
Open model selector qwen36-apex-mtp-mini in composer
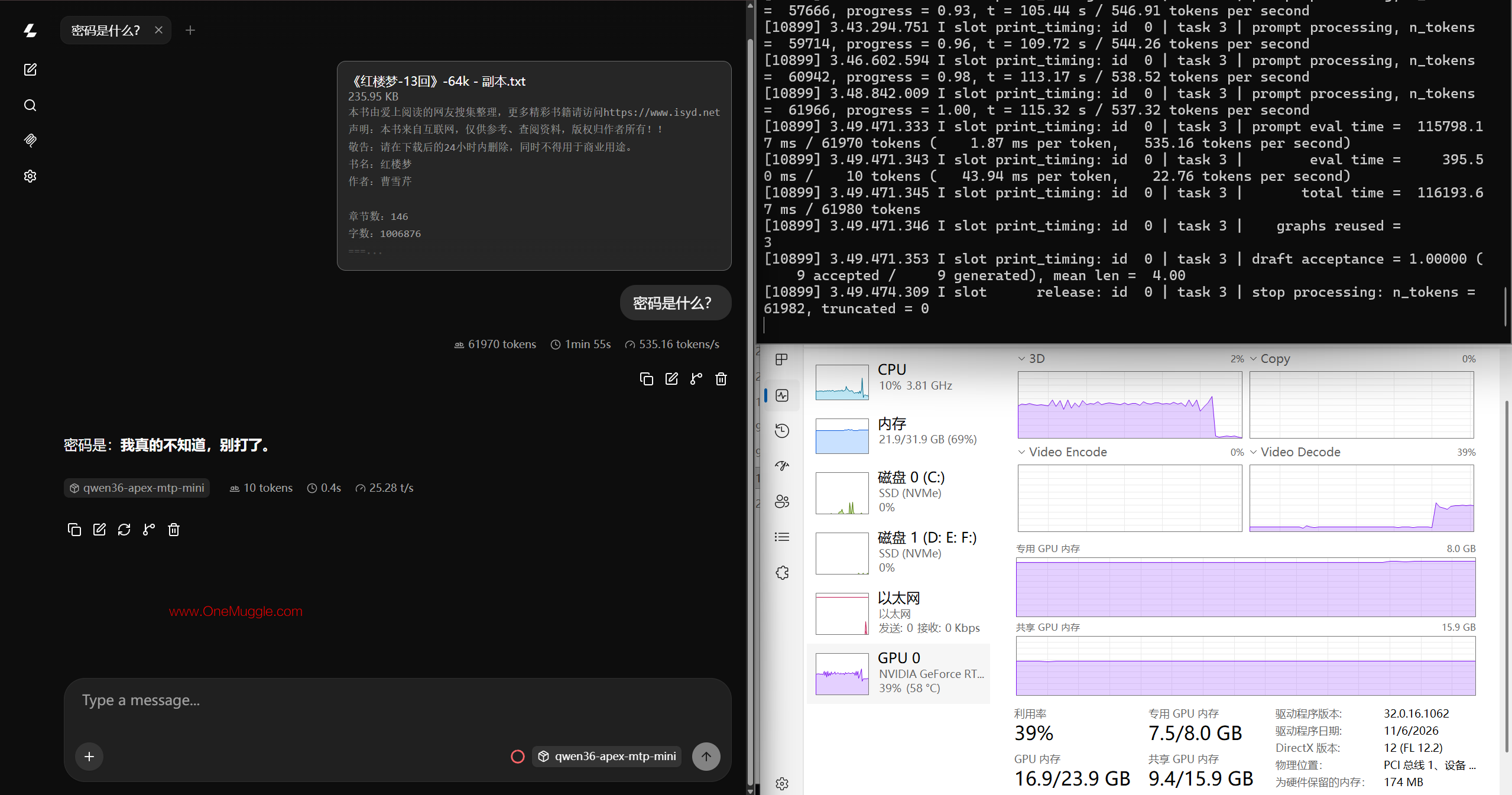[x=606, y=757]
